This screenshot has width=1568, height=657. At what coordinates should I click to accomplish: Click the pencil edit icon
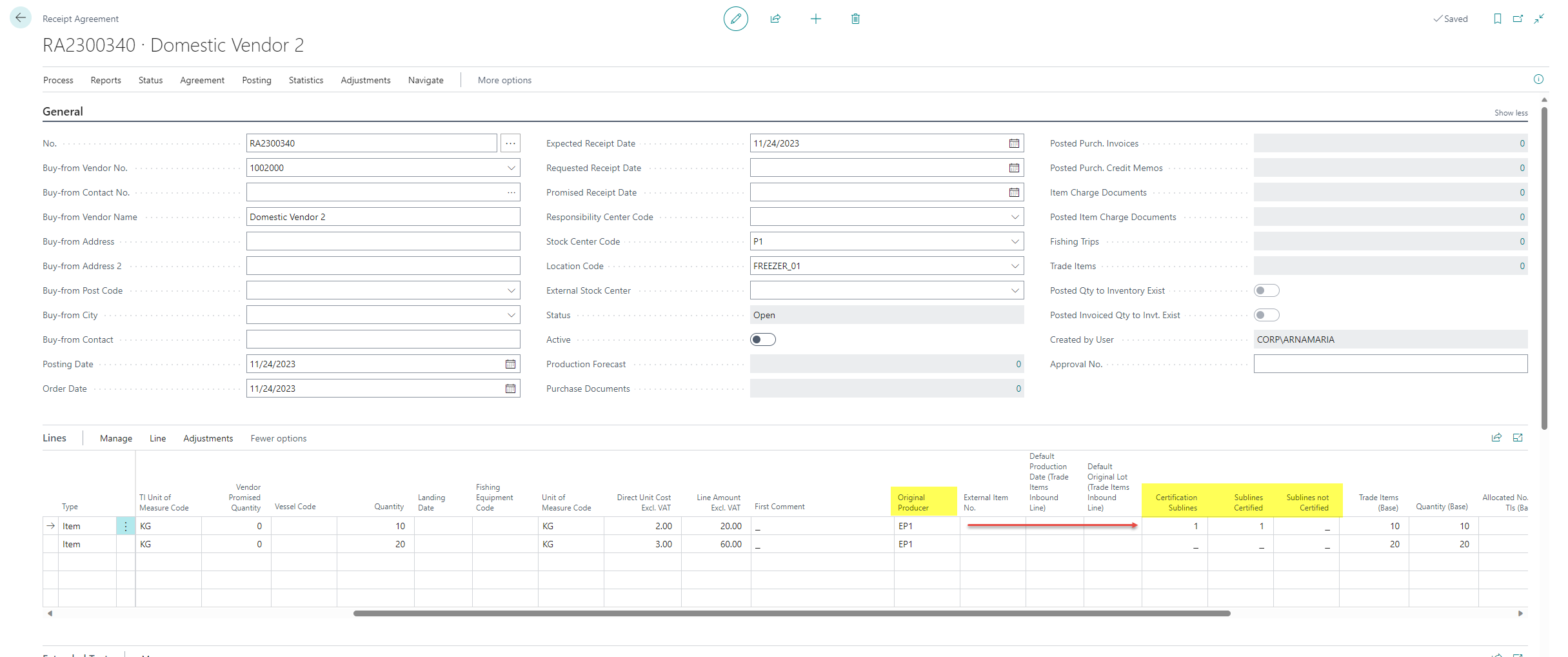735,19
